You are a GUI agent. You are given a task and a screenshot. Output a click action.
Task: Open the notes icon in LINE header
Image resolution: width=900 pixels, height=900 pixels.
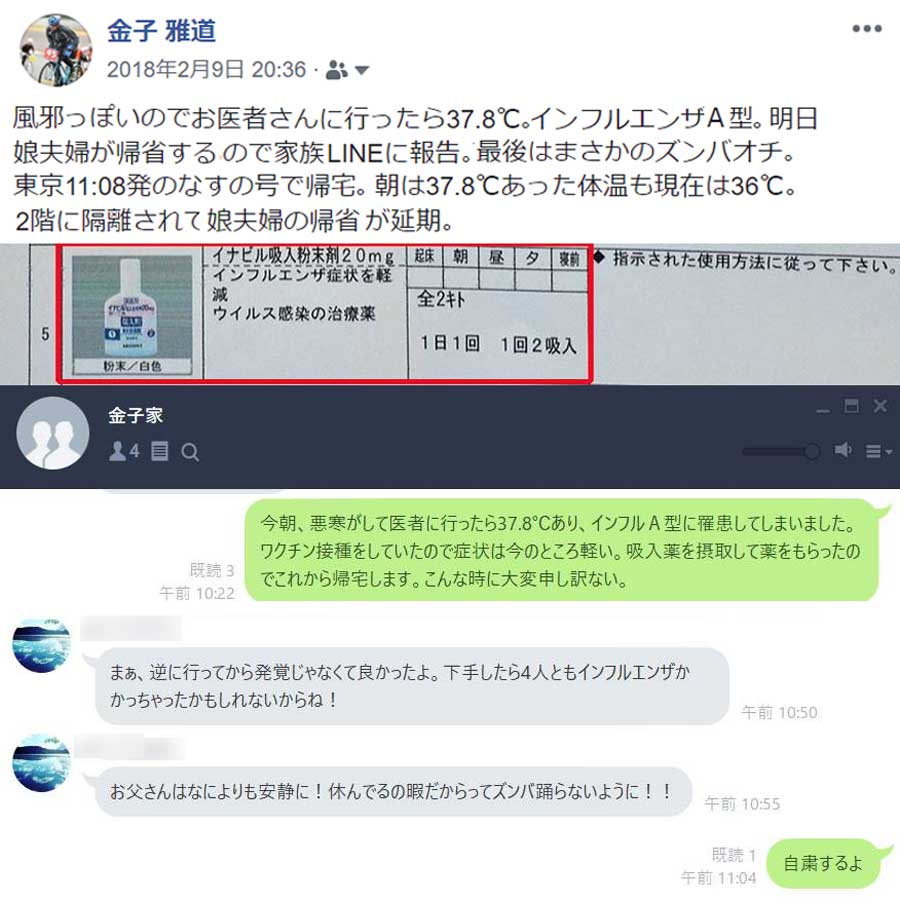(x=160, y=452)
